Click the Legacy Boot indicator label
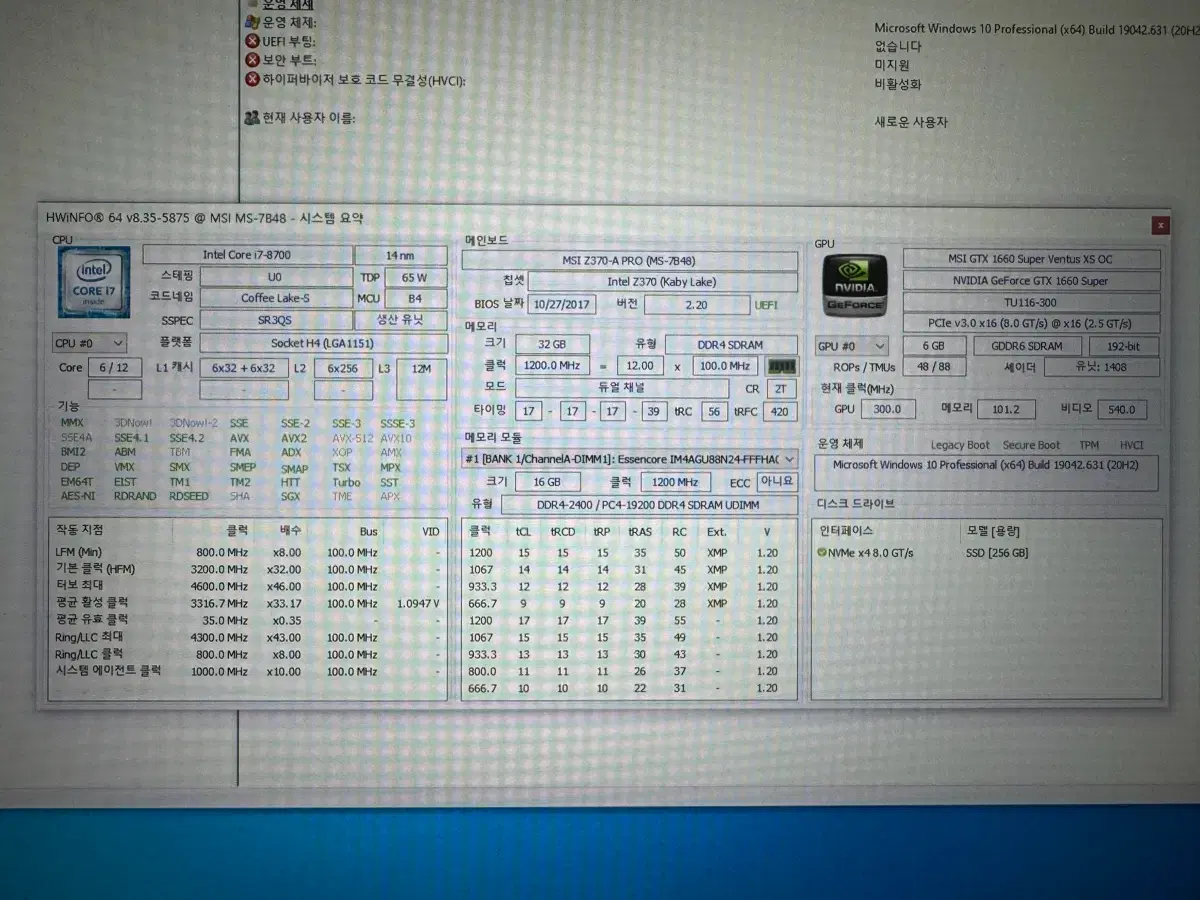Screen dimensions: 1200x900 coord(960,446)
